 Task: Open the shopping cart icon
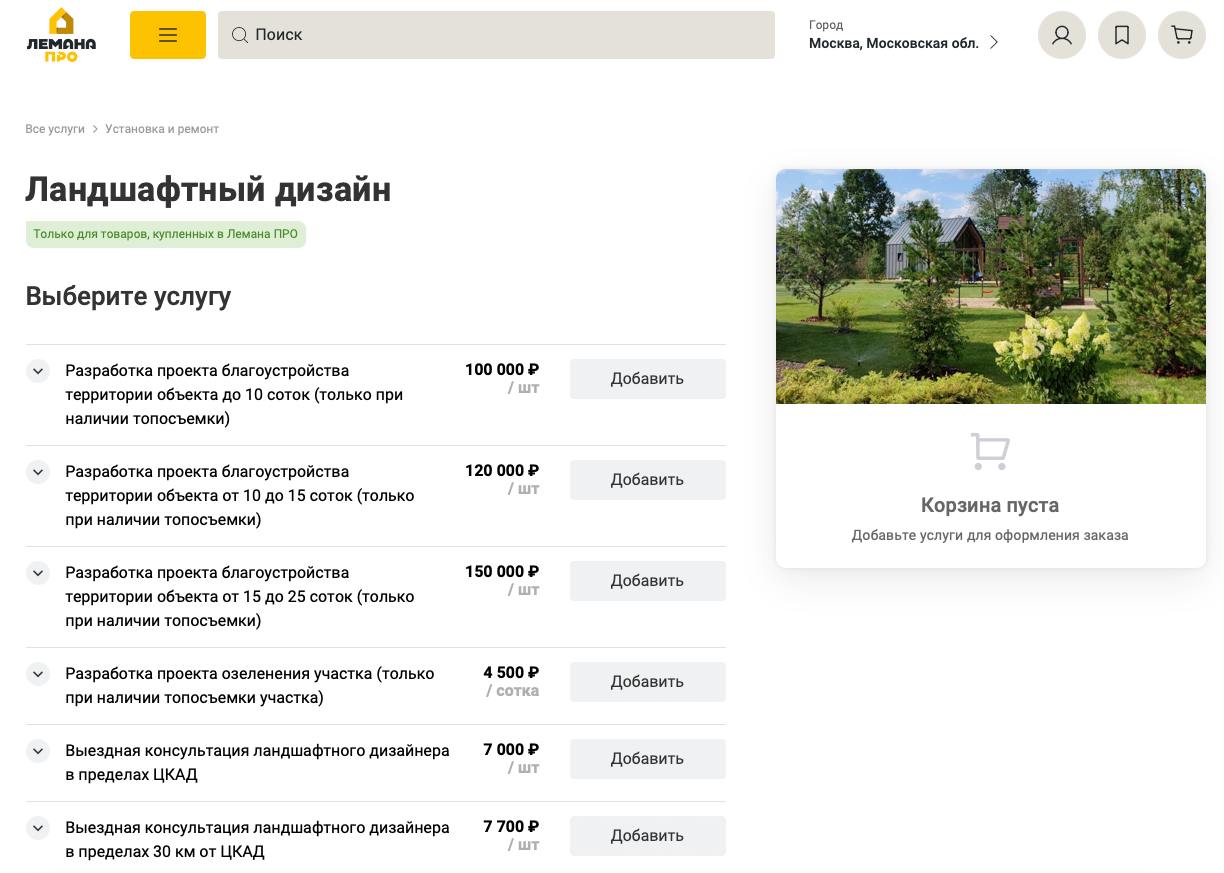[x=1182, y=35]
